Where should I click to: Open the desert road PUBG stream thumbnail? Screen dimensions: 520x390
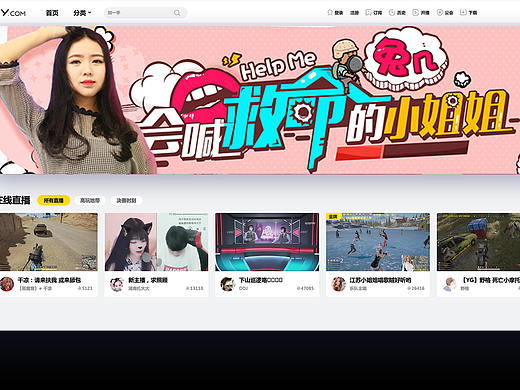49,242
